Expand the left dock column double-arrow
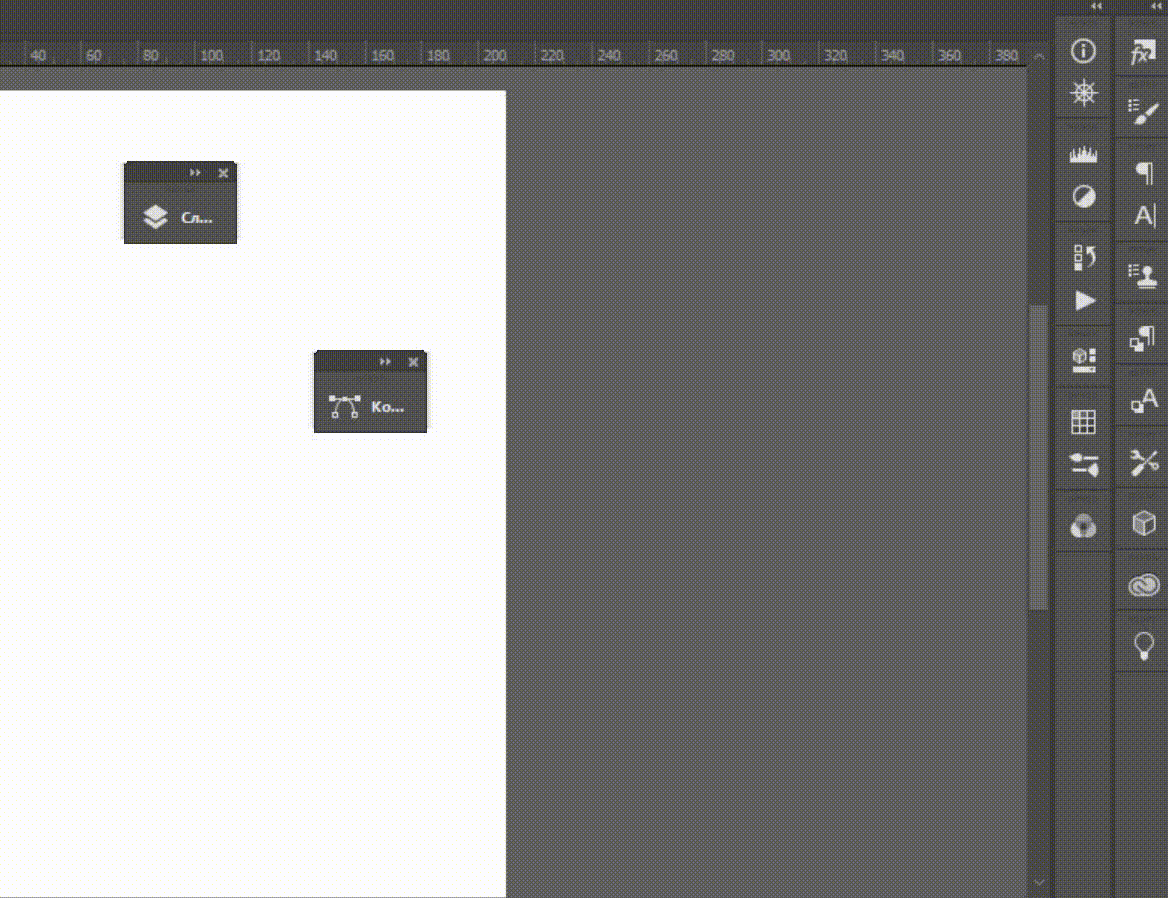1168x898 pixels. click(1096, 6)
